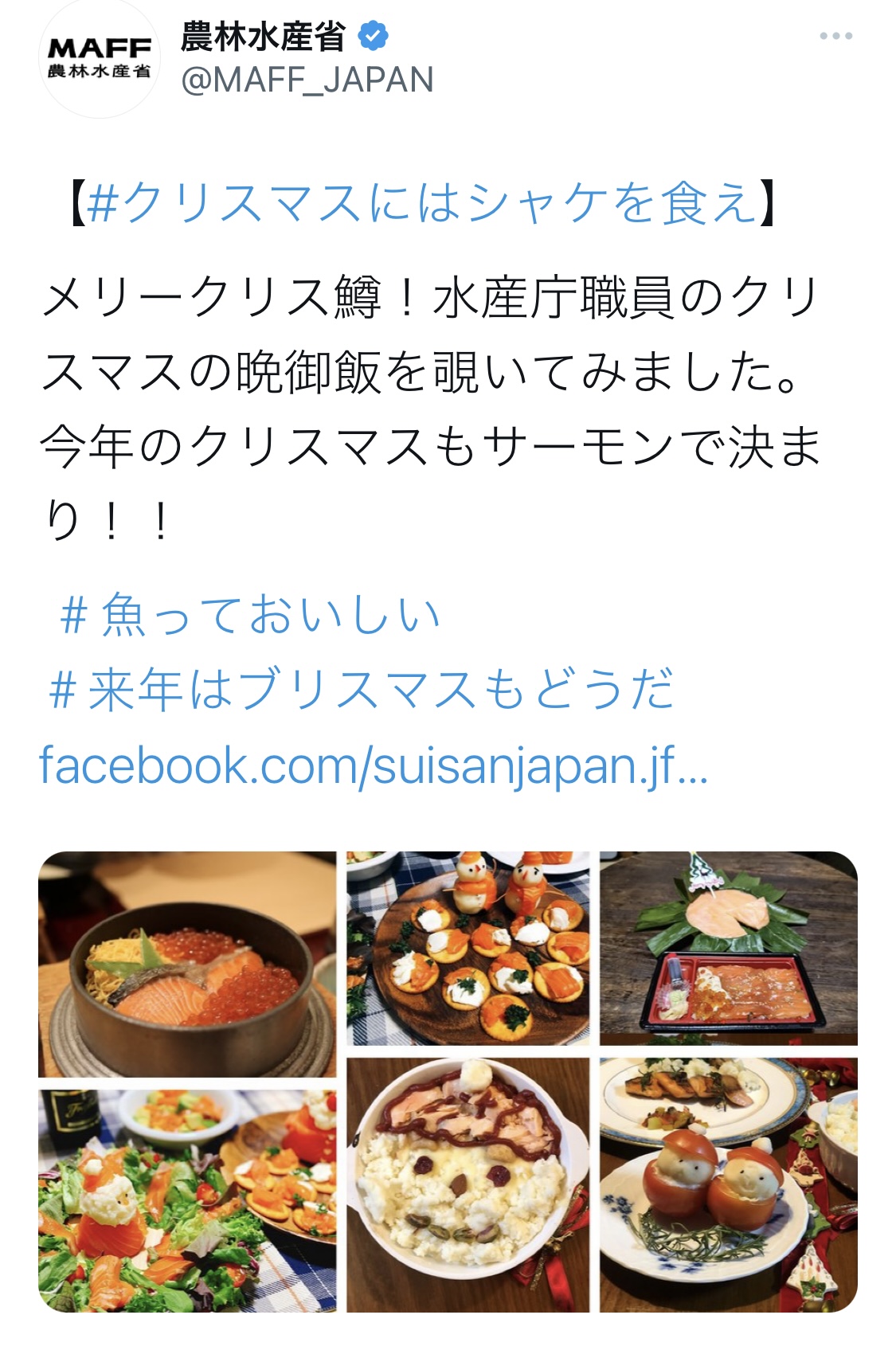Open hashtag #魚っておいしい

point(249,614)
